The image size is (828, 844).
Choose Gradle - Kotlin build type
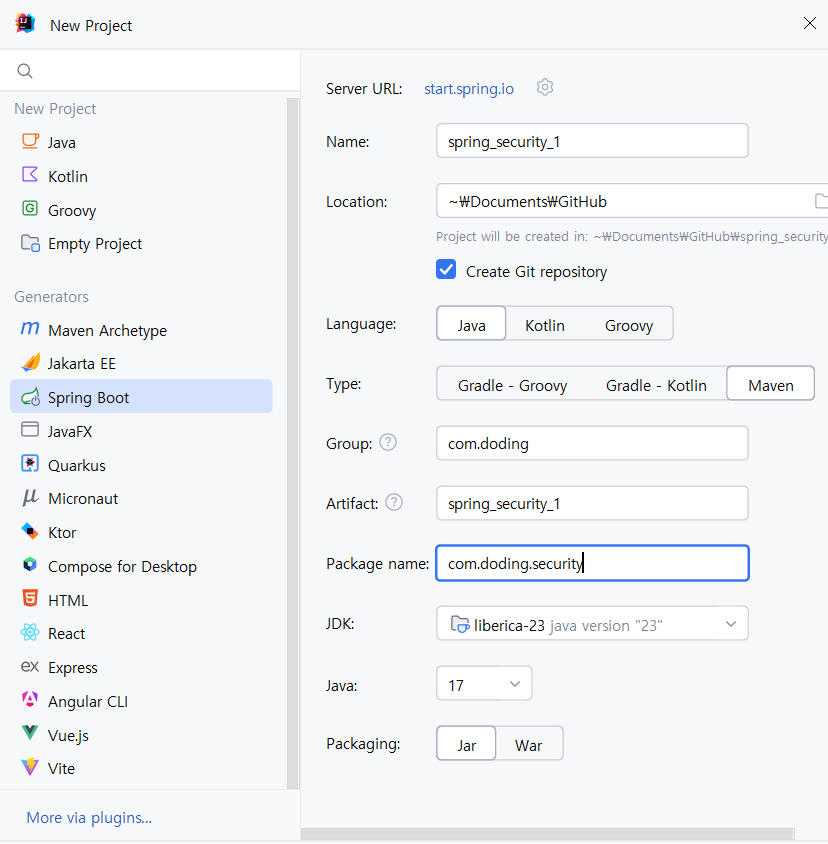pyautogui.click(x=656, y=385)
